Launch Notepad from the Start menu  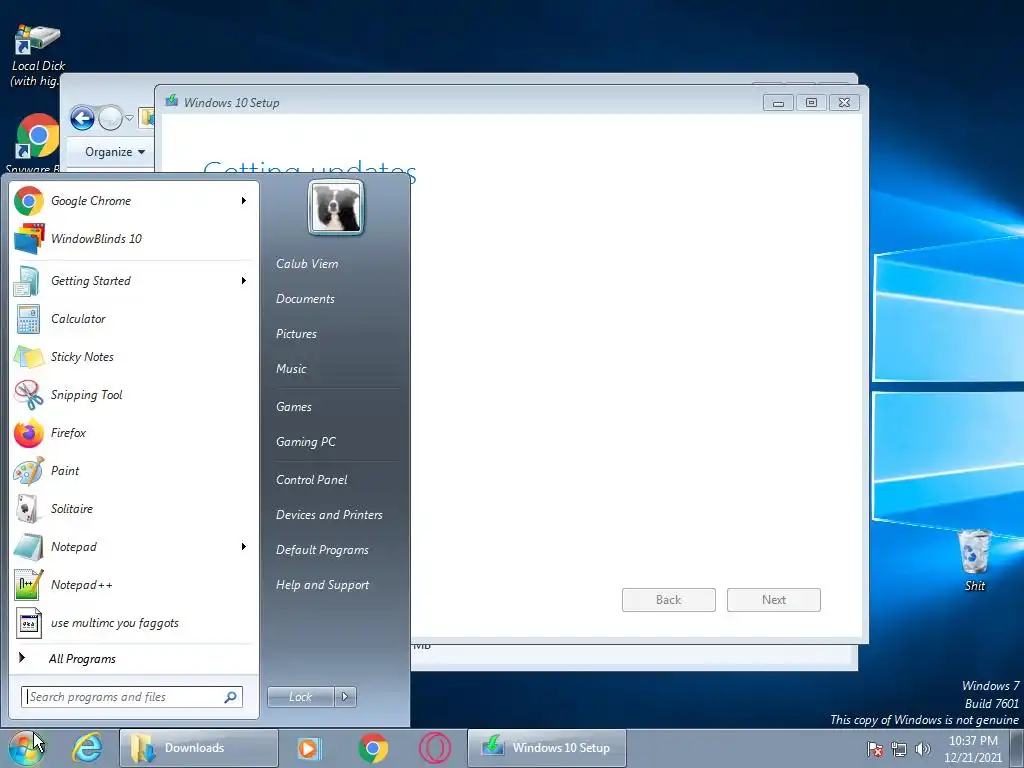tap(131, 547)
